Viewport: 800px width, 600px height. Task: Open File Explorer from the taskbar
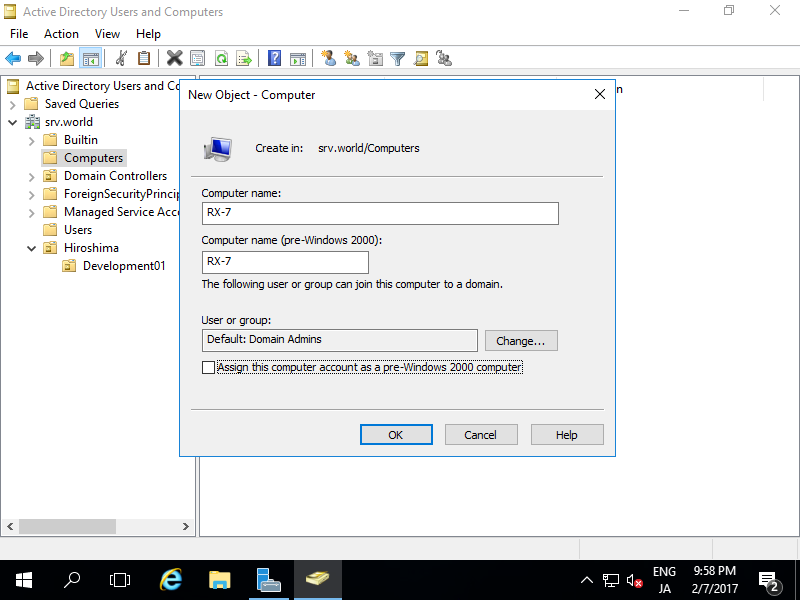[x=220, y=580]
